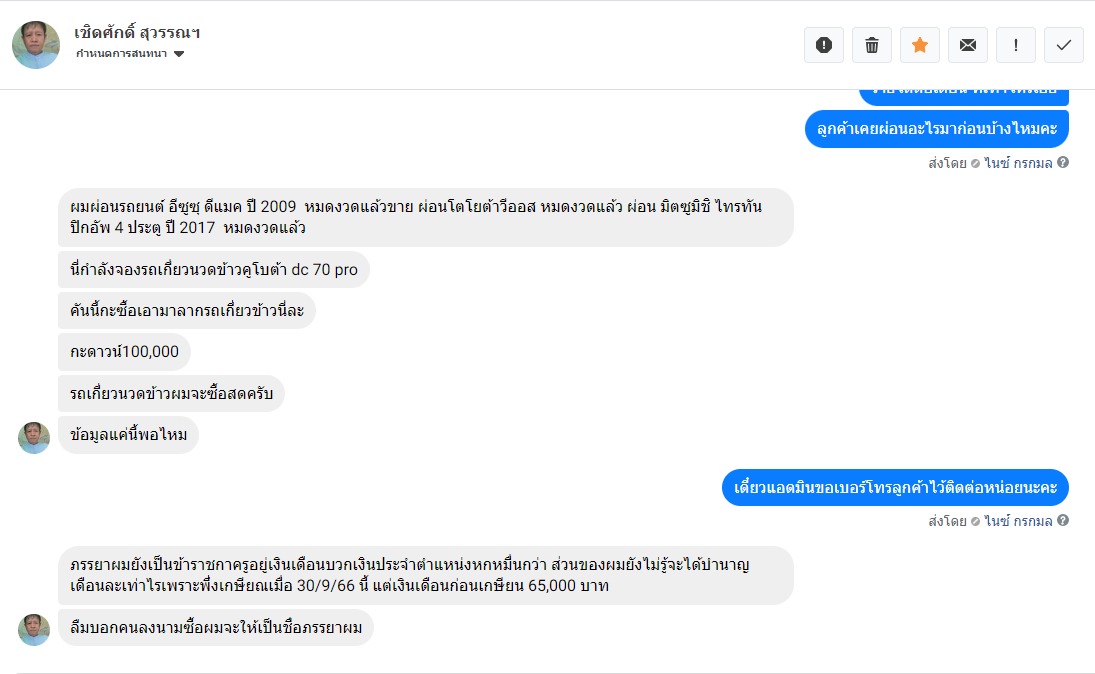The image size is (1095, 674).
Task: Delete conversation with the trash icon
Action: 872,45
